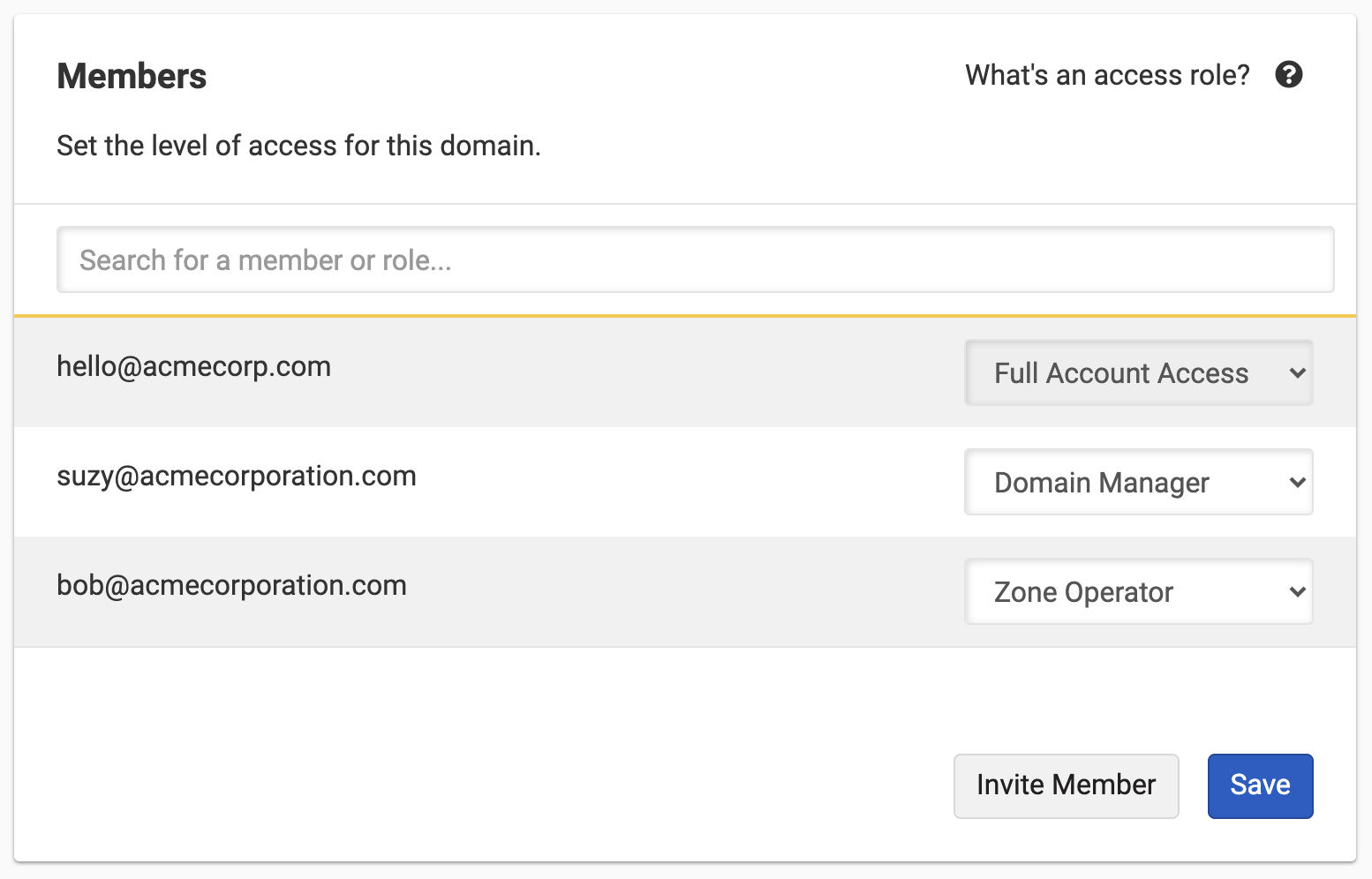Image resolution: width=1372 pixels, height=879 pixels.
Task: Click the blank space between Members and help link
Action: tap(583, 77)
